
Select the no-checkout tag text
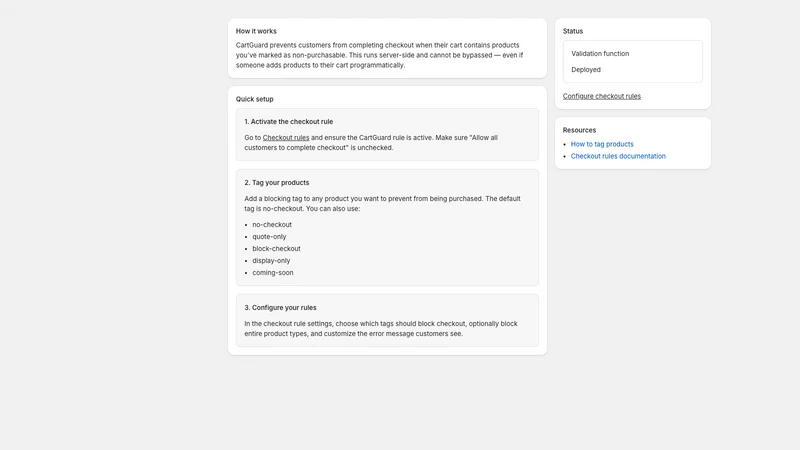pyautogui.click(x=272, y=224)
